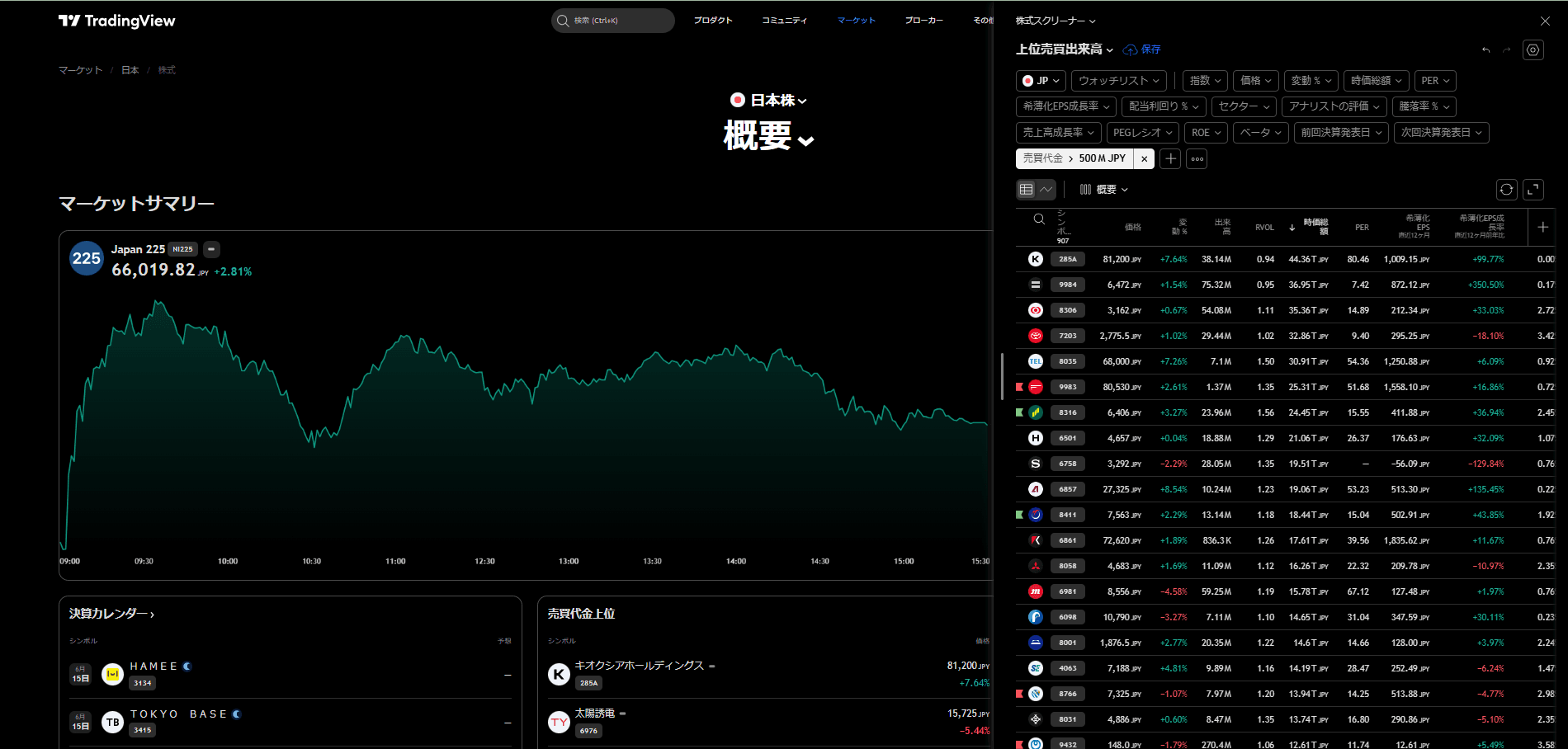
Task: Click the 6758 Sony logo icon
Action: point(1036,464)
